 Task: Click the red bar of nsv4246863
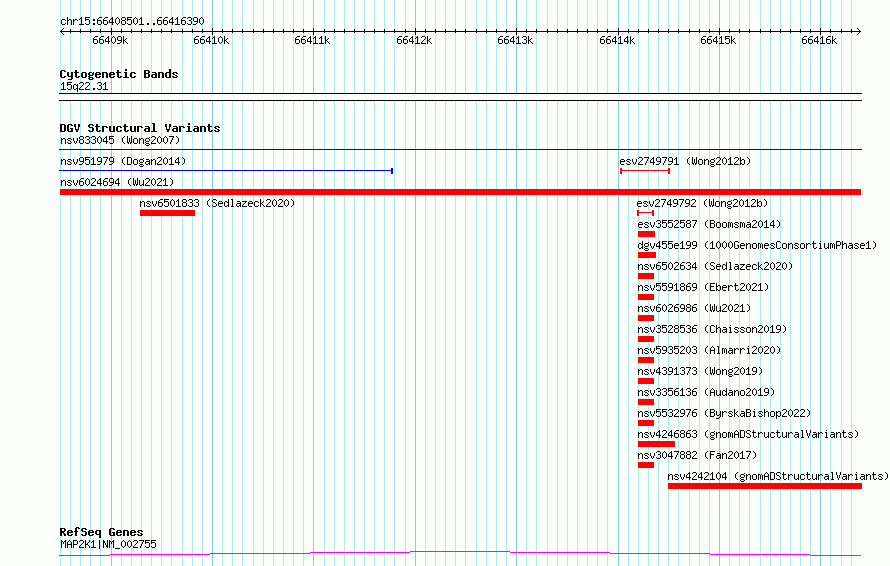click(x=656, y=444)
